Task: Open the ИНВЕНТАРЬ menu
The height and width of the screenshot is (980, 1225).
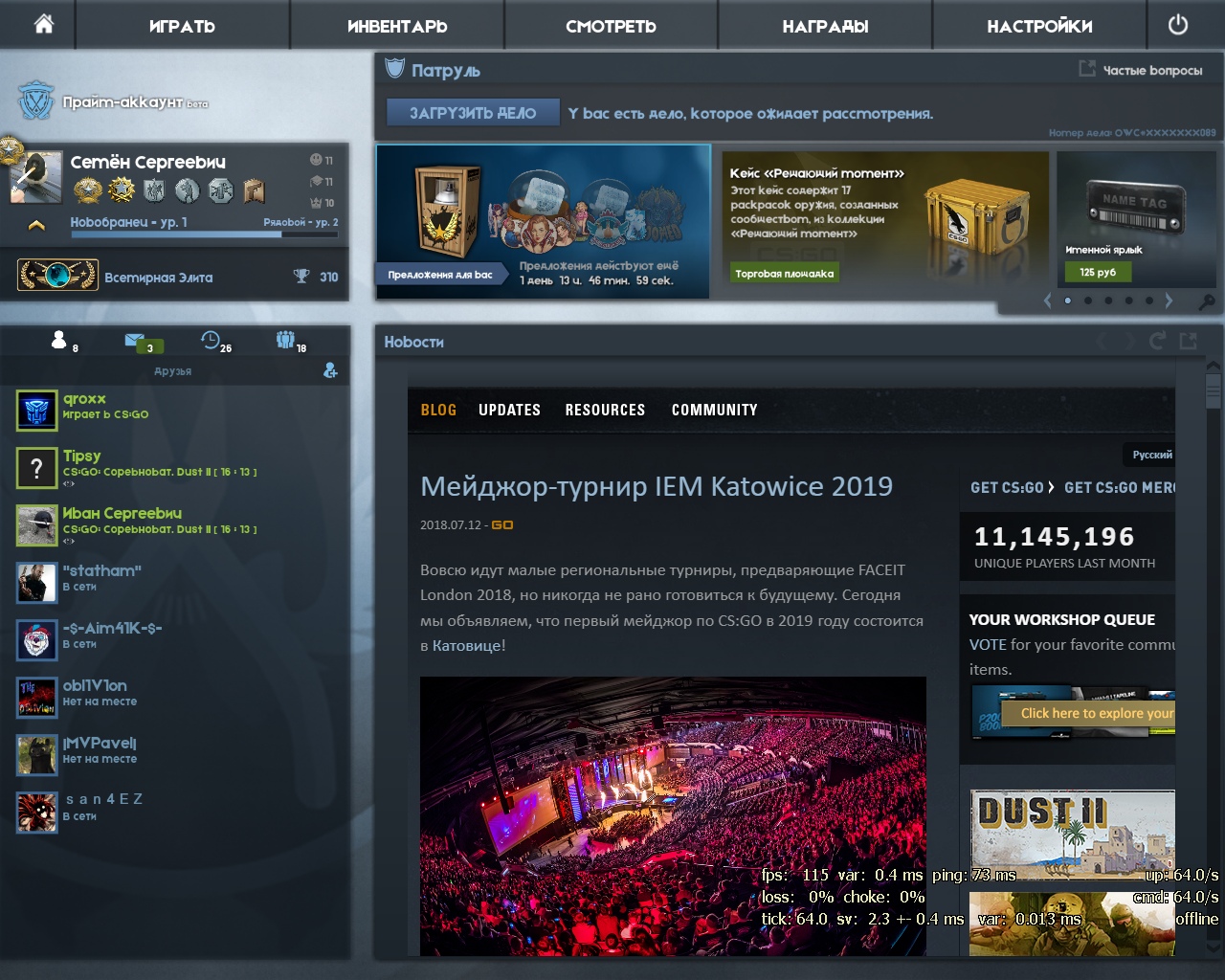Action: coord(397,26)
